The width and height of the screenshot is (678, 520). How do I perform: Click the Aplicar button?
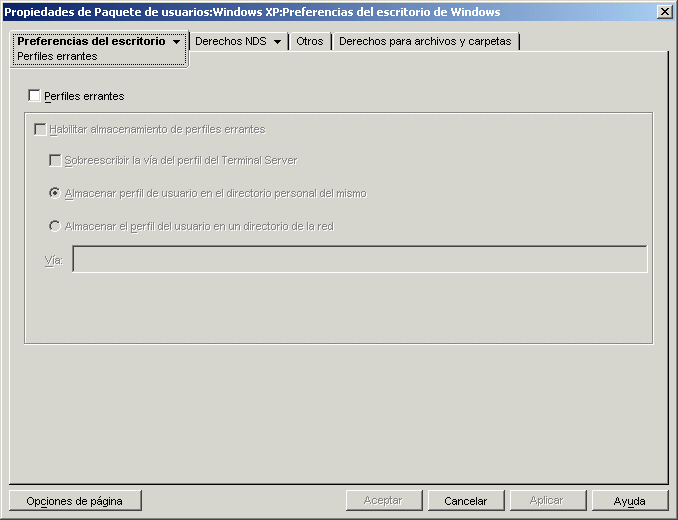point(548,501)
